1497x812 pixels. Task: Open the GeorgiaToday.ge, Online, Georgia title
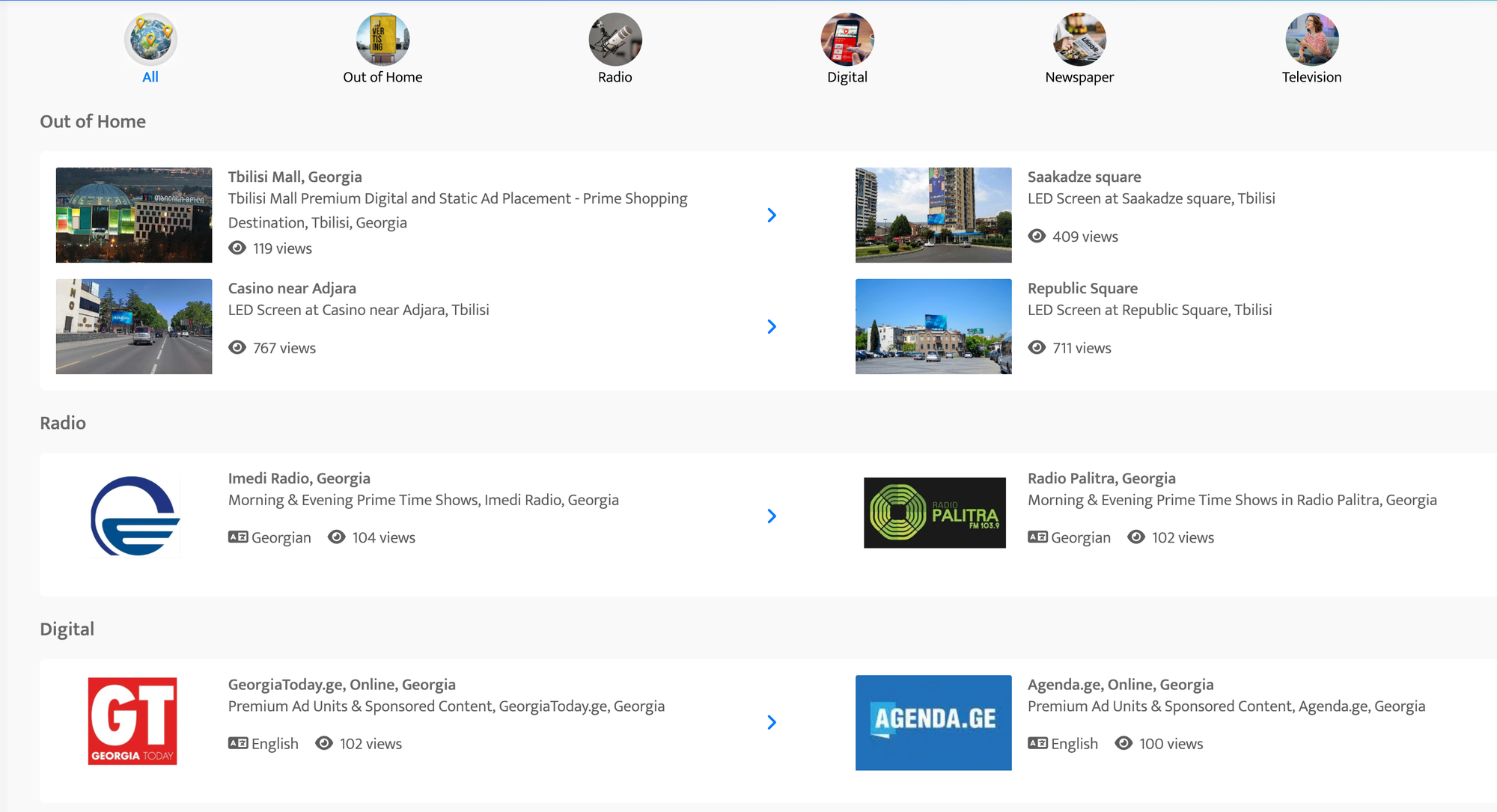point(341,685)
